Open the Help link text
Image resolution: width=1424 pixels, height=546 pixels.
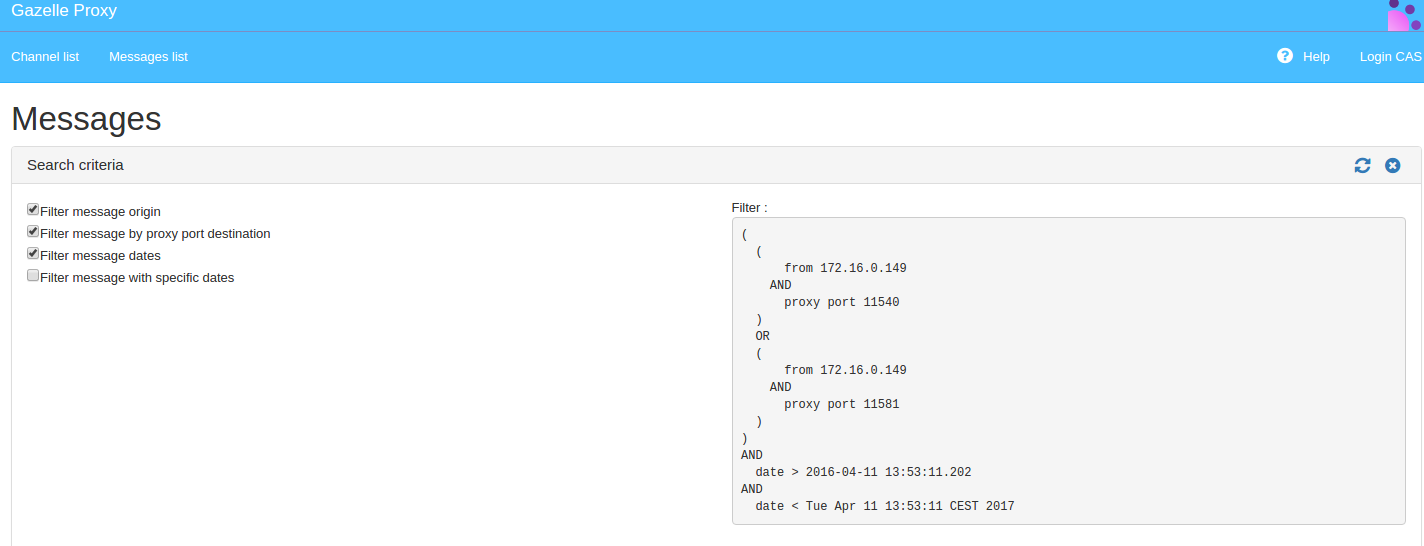pyautogui.click(x=1316, y=57)
